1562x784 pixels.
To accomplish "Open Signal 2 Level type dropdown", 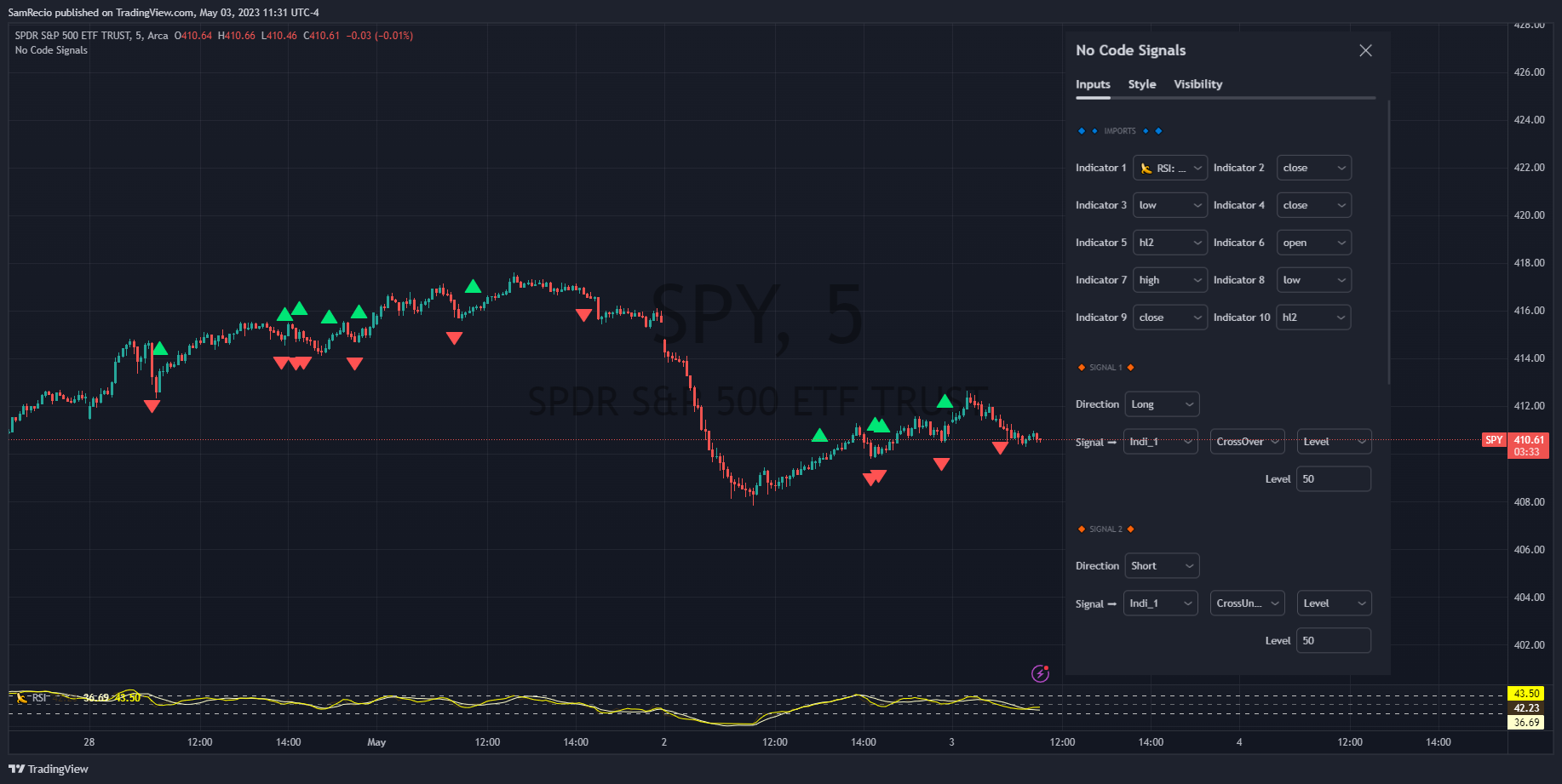I will point(1334,604).
